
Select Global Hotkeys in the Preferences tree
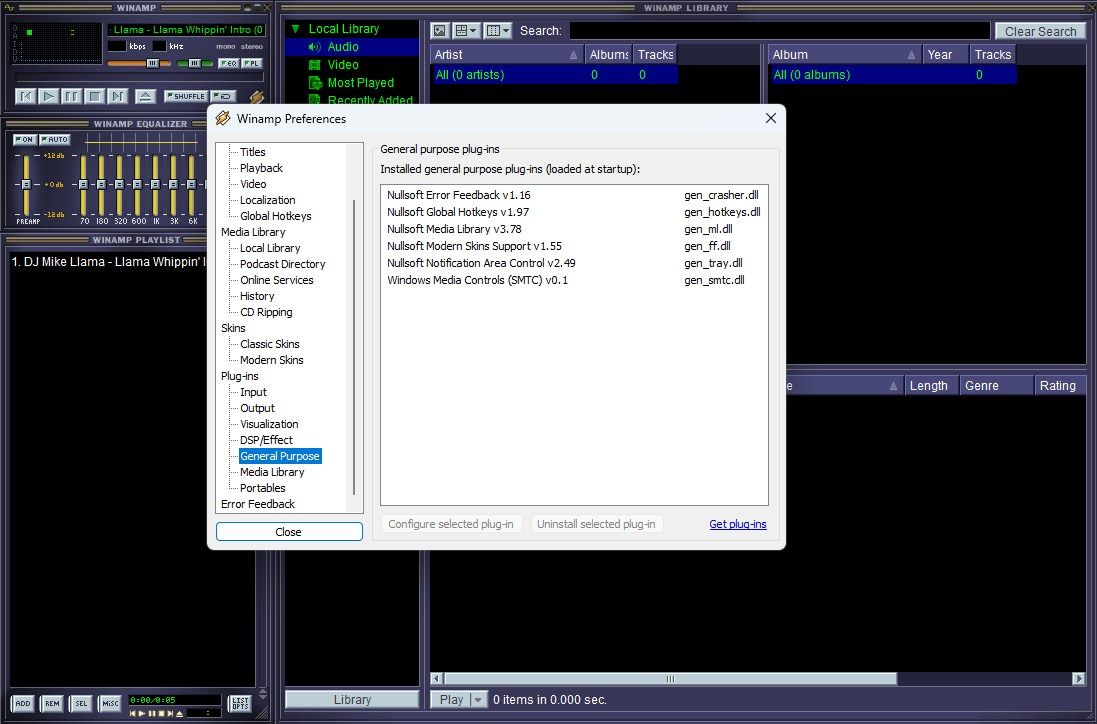(276, 216)
